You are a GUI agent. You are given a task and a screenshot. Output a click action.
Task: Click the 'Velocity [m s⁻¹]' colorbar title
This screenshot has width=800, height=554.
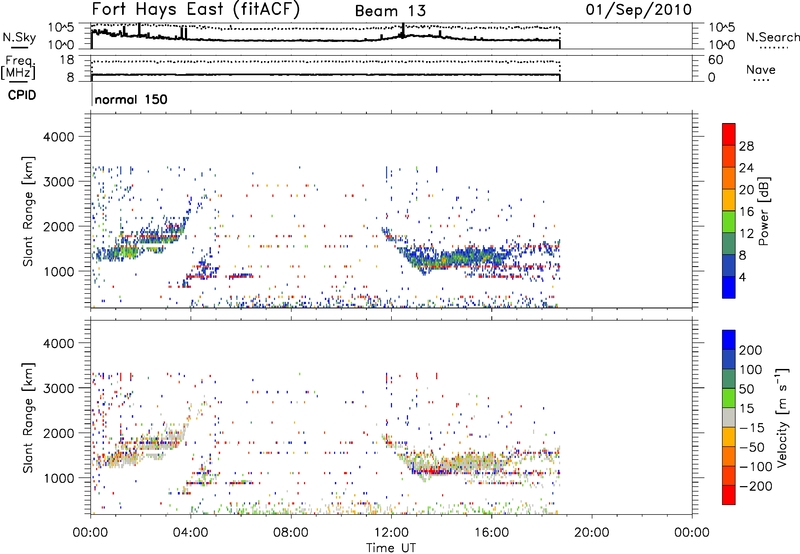782,417
